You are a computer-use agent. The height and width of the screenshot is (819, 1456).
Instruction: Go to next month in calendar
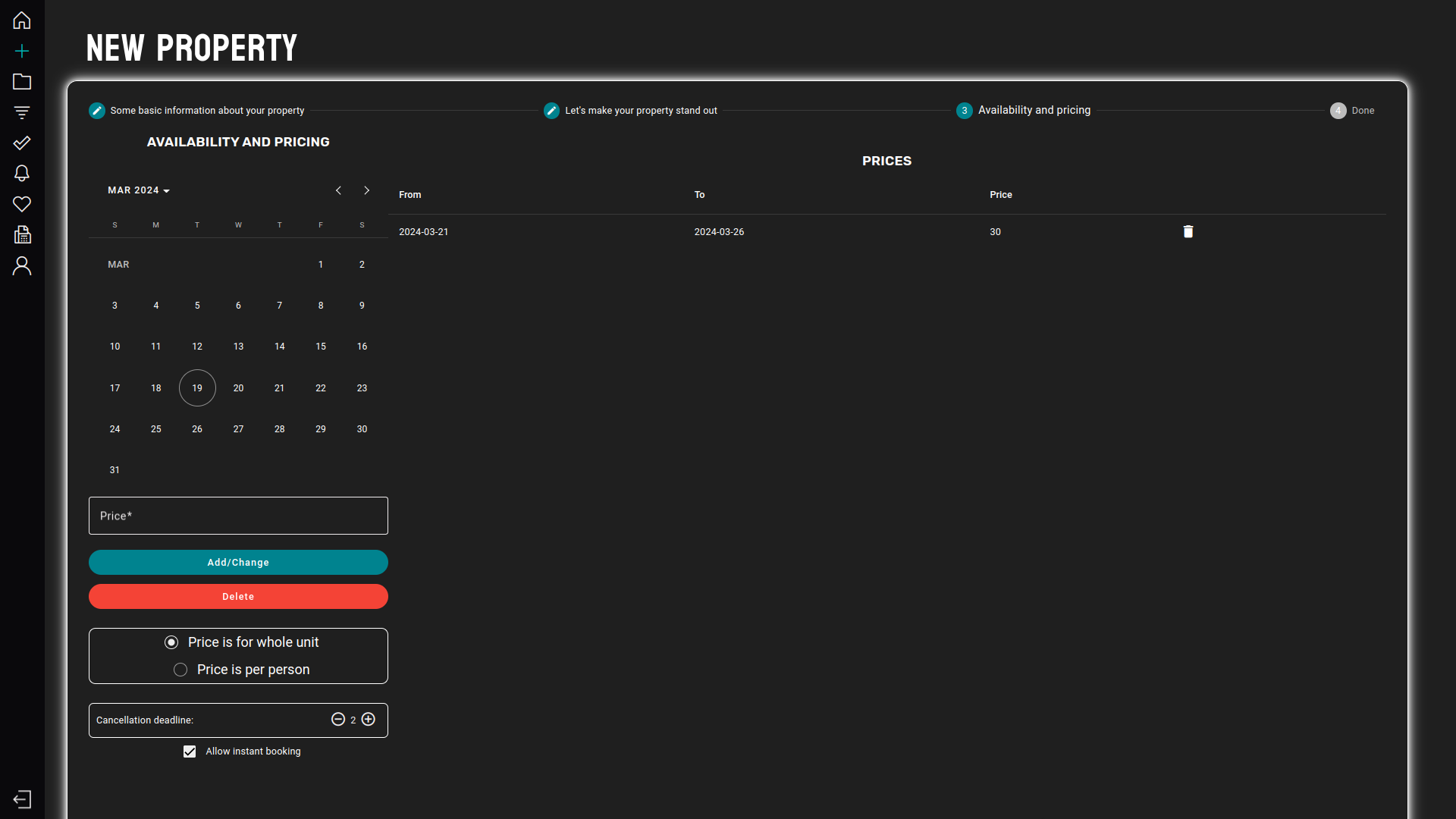click(x=366, y=190)
